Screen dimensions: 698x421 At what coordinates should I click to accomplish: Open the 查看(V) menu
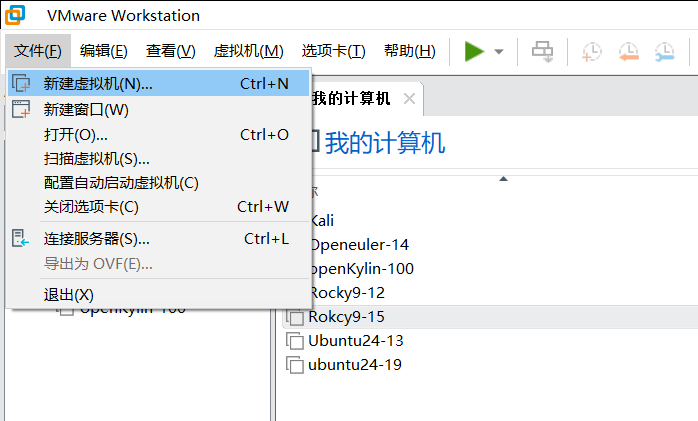(170, 51)
